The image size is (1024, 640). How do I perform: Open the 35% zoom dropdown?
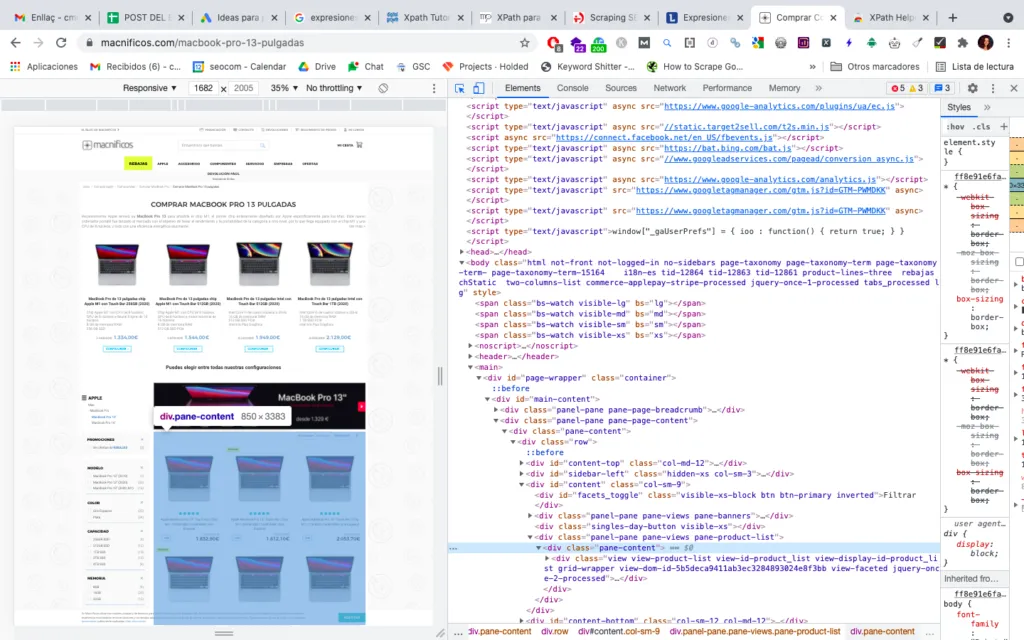(x=284, y=88)
